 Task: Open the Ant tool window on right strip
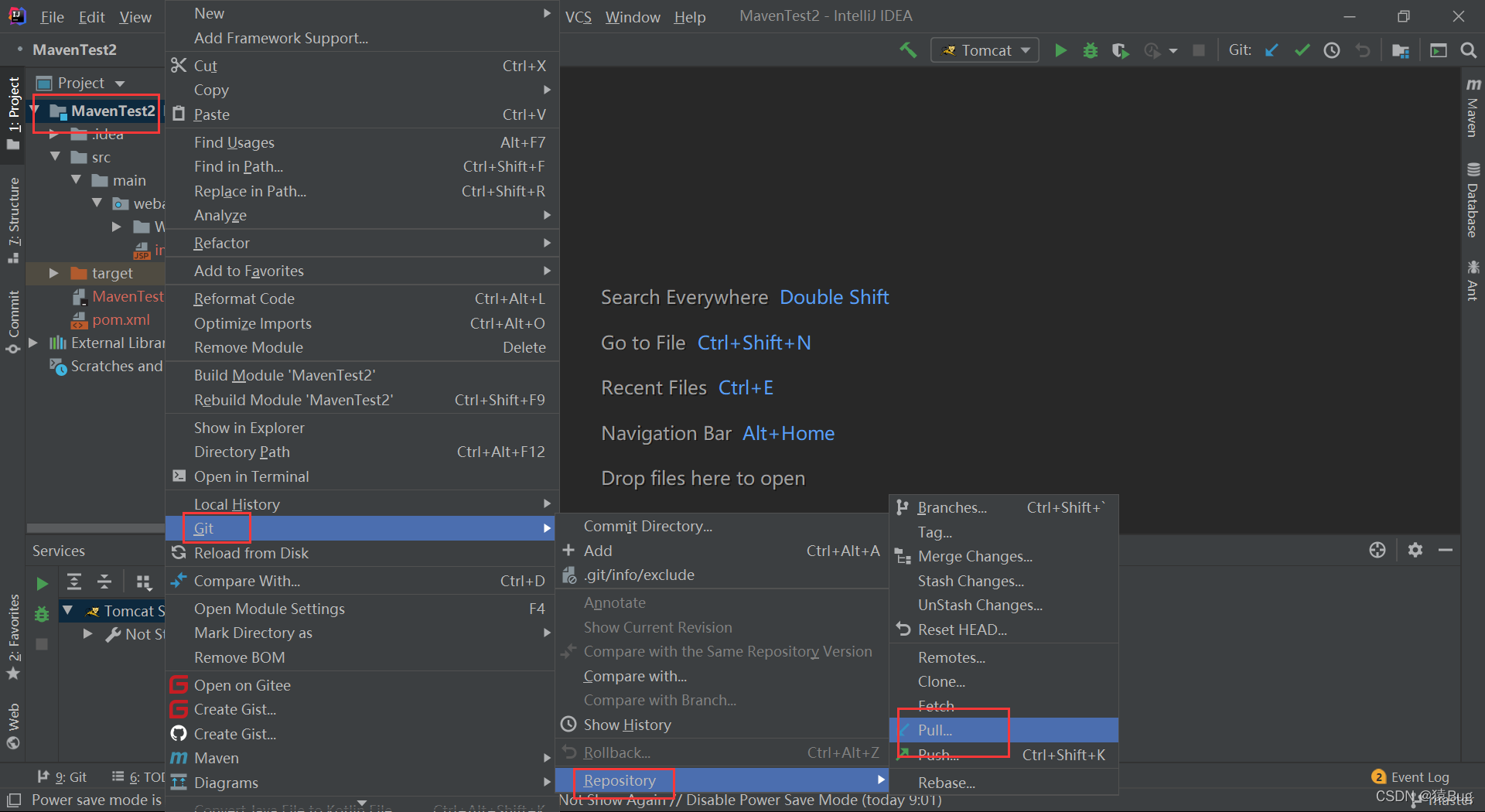tap(1473, 280)
